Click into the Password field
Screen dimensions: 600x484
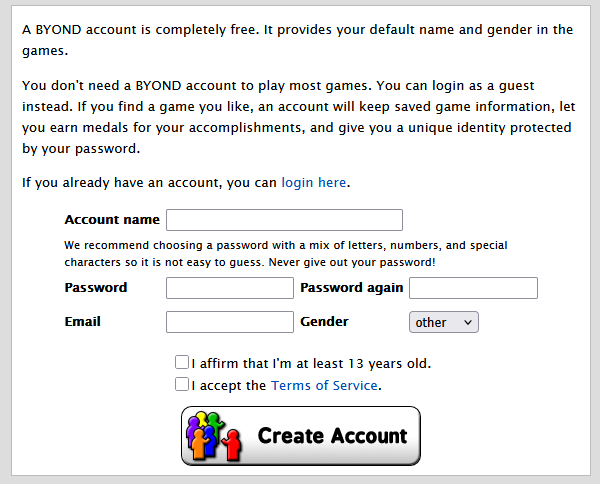click(229, 288)
